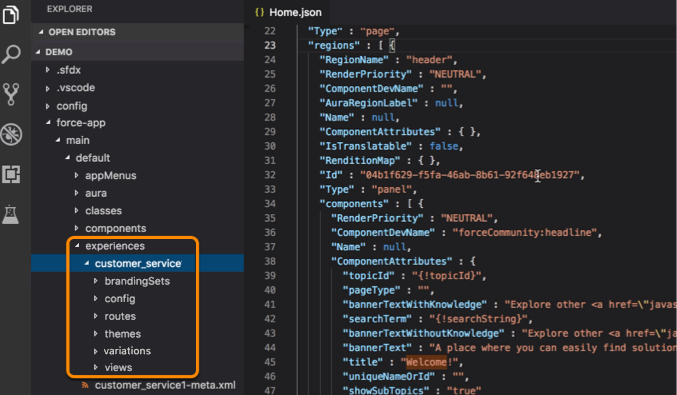Click the "topicId" key on line 39
The image size is (677, 395).
click(368, 276)
